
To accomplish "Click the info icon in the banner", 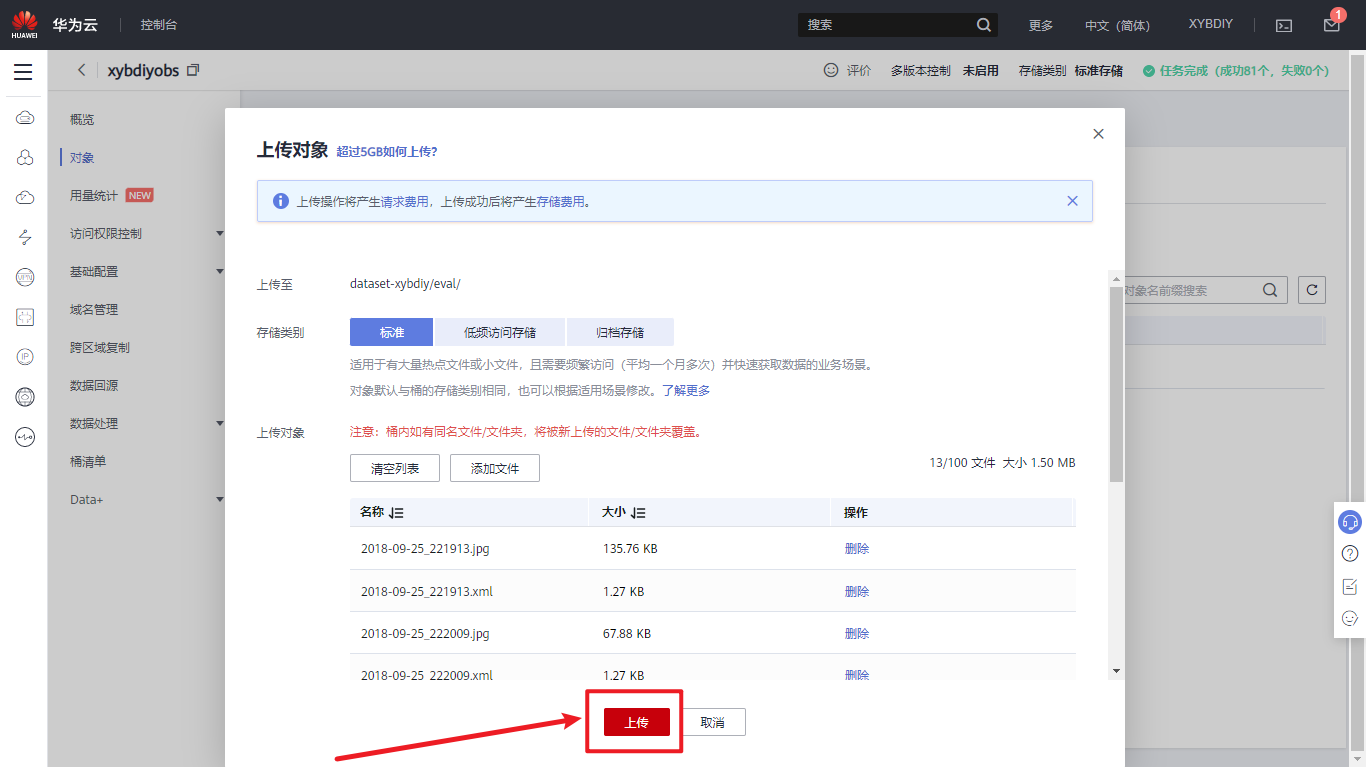I will tap(281, 201).
